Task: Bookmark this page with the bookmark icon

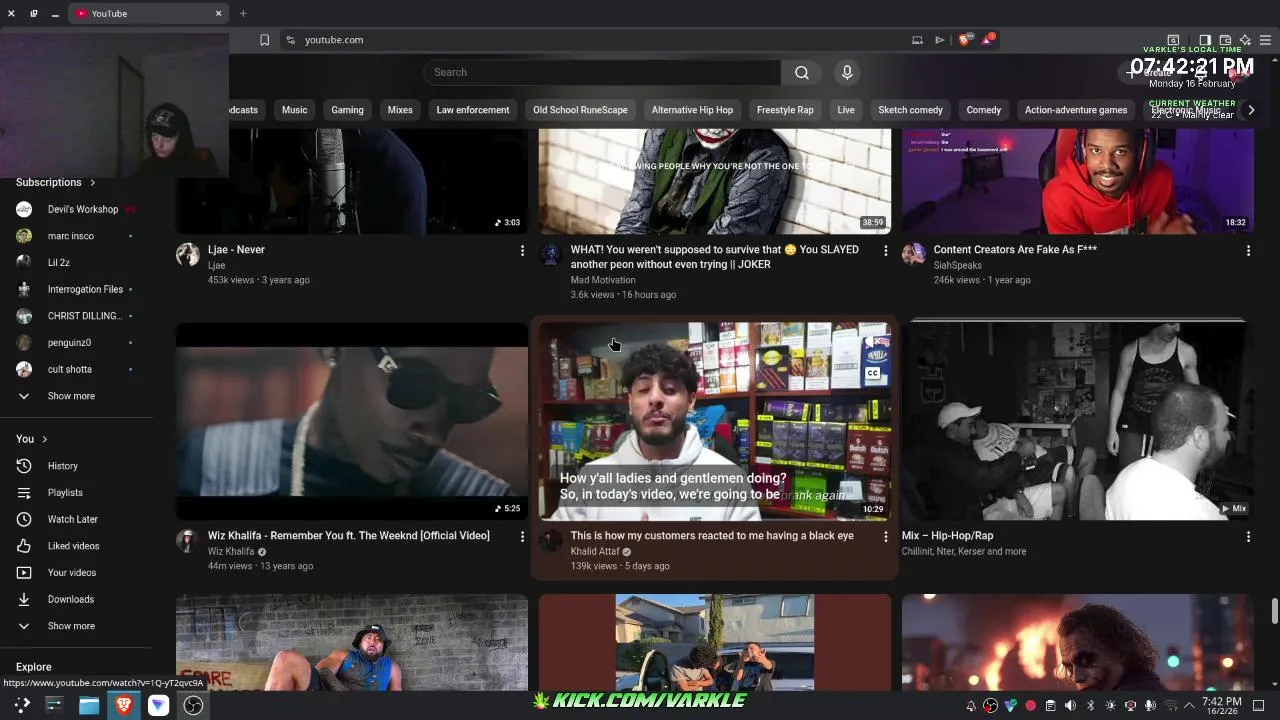Action: (x=264, y=40)
